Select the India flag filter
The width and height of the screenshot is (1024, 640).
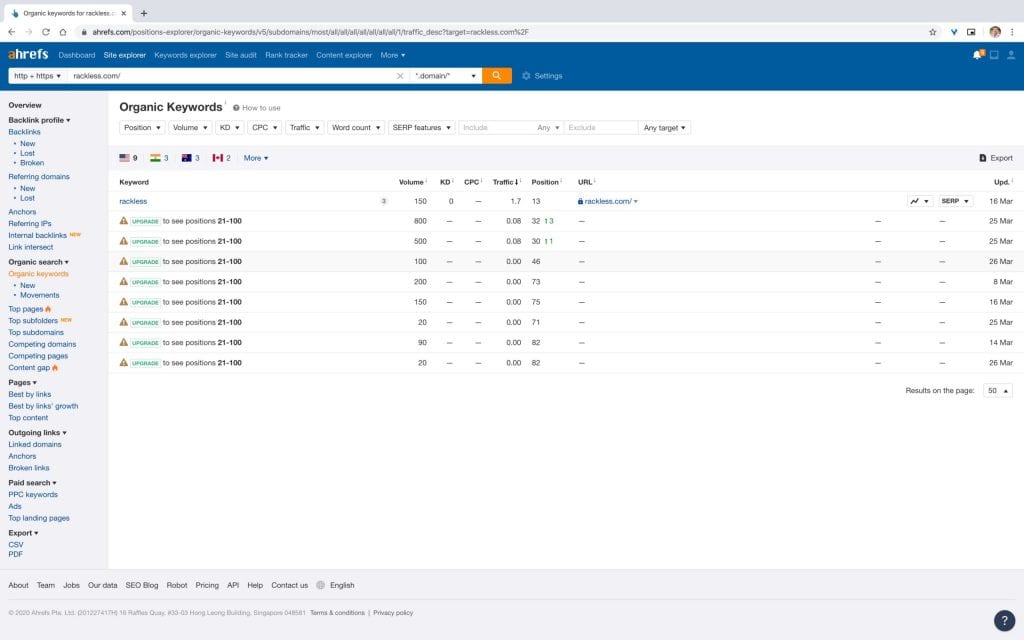pyautogui.click(x=156, y=158)
